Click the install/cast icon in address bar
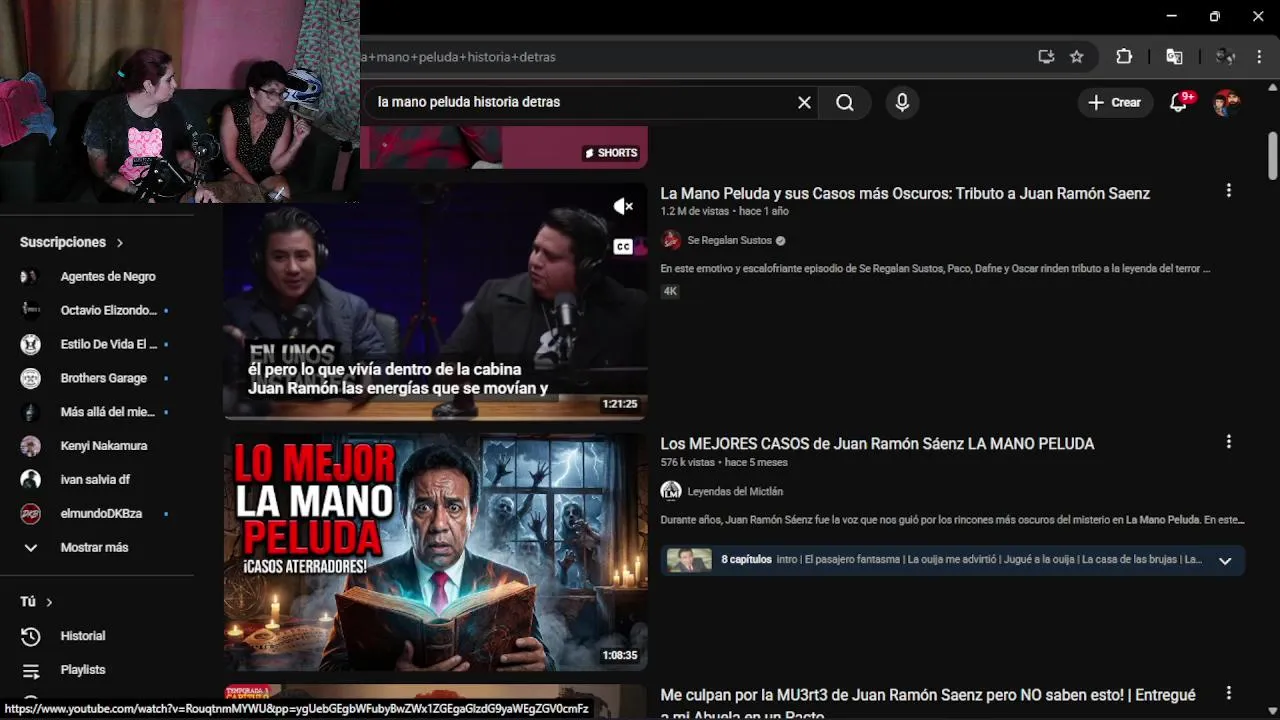This screenshot has height=720, width=1280. (x=1046, y=57)
